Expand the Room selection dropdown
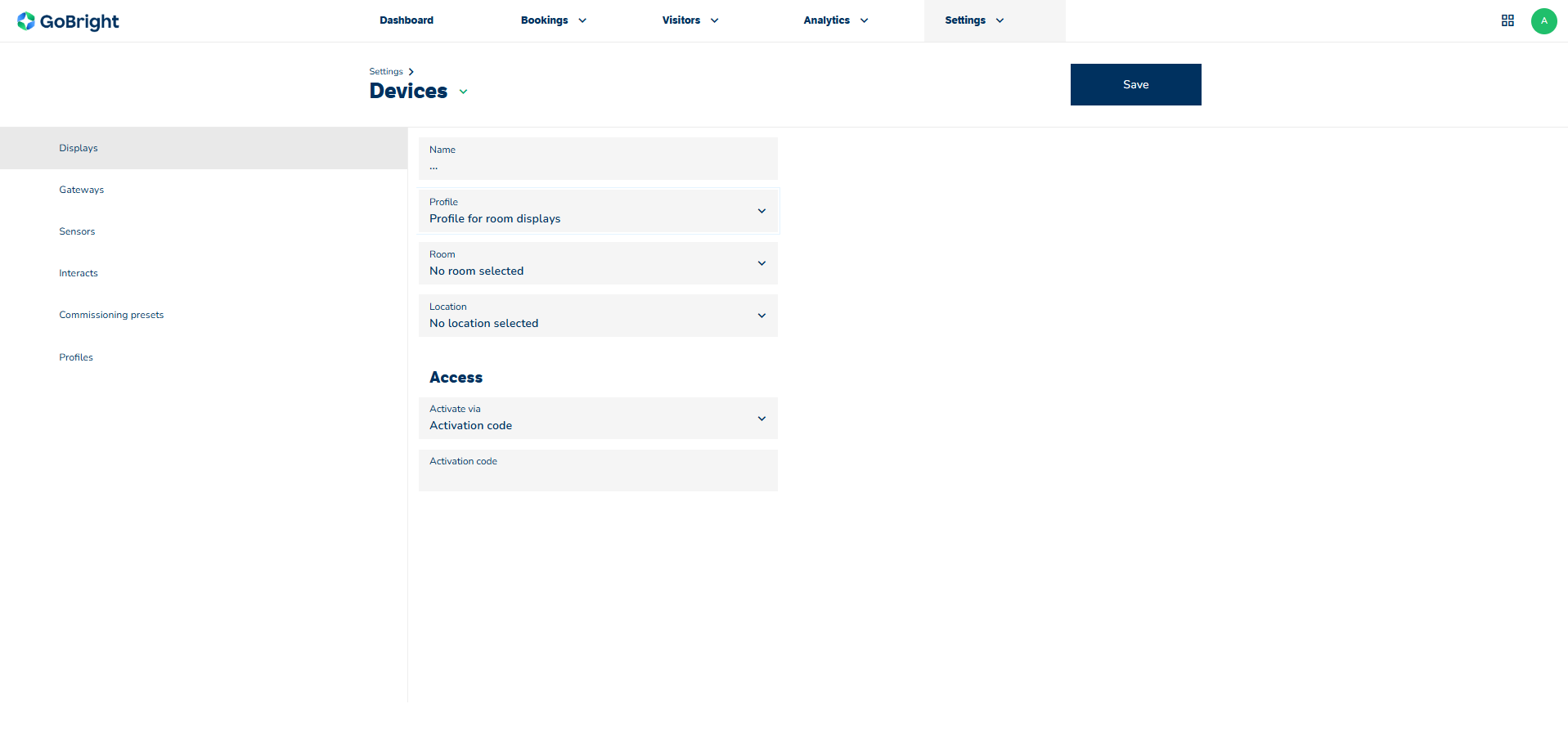The height and width of the screenshot is (744, 1568). (598, 263)
